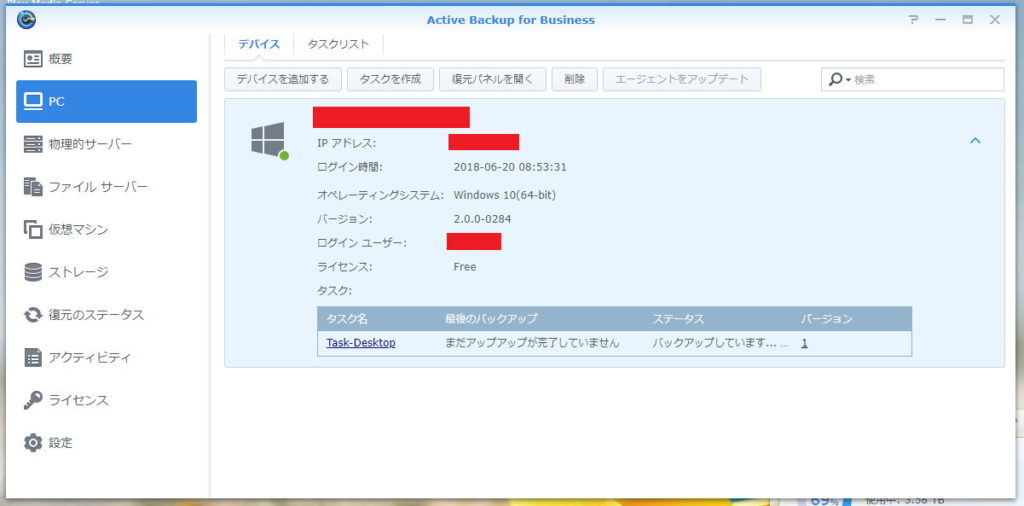Click まだアップアップが完了していません cell

[532, 343]
